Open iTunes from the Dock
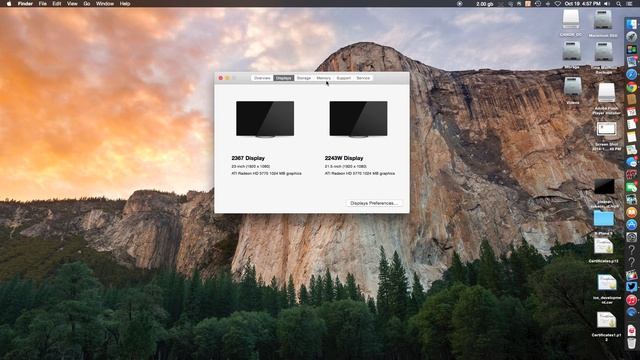640x360 pixels. point(631,299)
